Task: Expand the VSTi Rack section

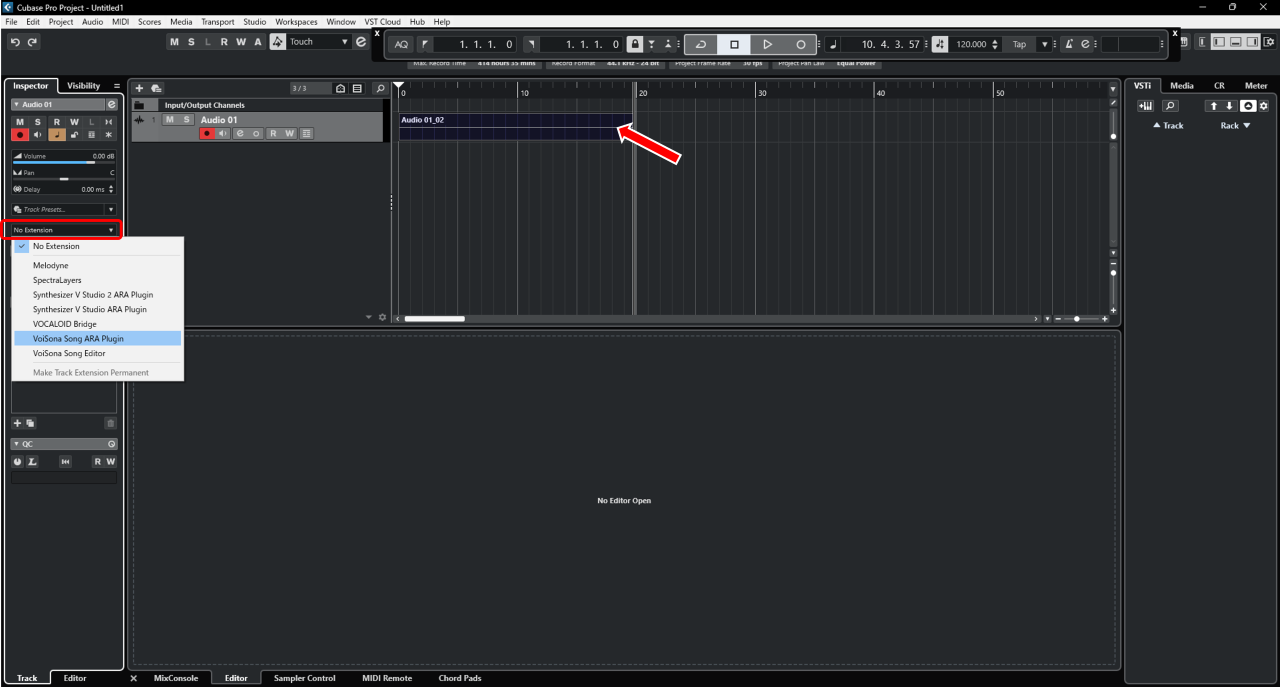Action: pyautogui.click(x=1236, y=126)
